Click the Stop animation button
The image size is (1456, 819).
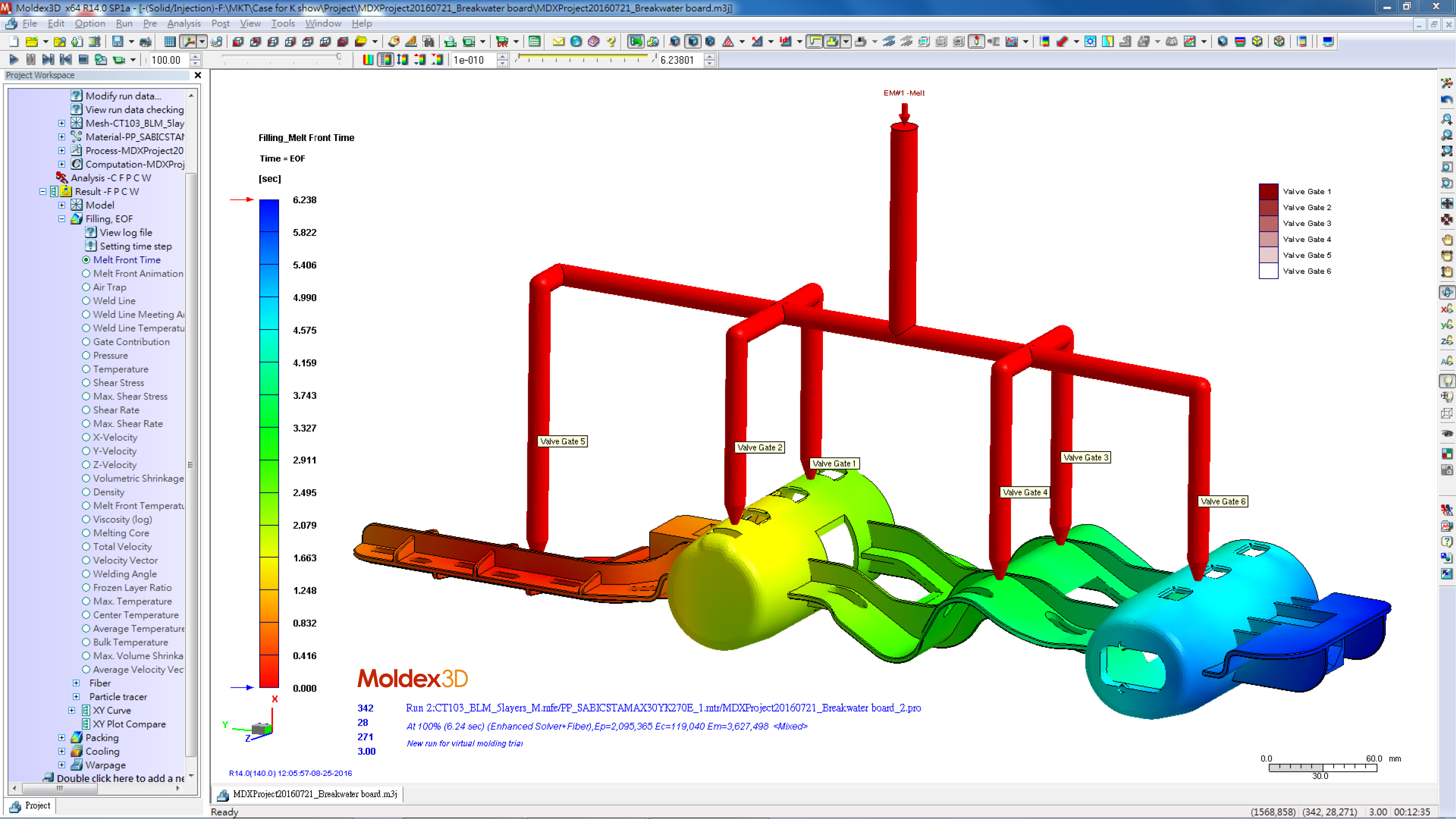pyautogui.click(x=83, y=59)
